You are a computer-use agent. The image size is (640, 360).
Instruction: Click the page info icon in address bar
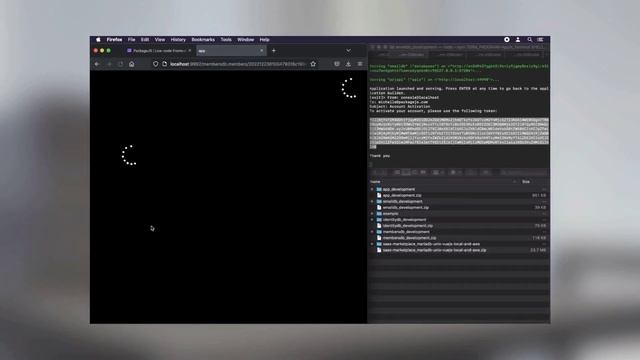click(164, 64)
